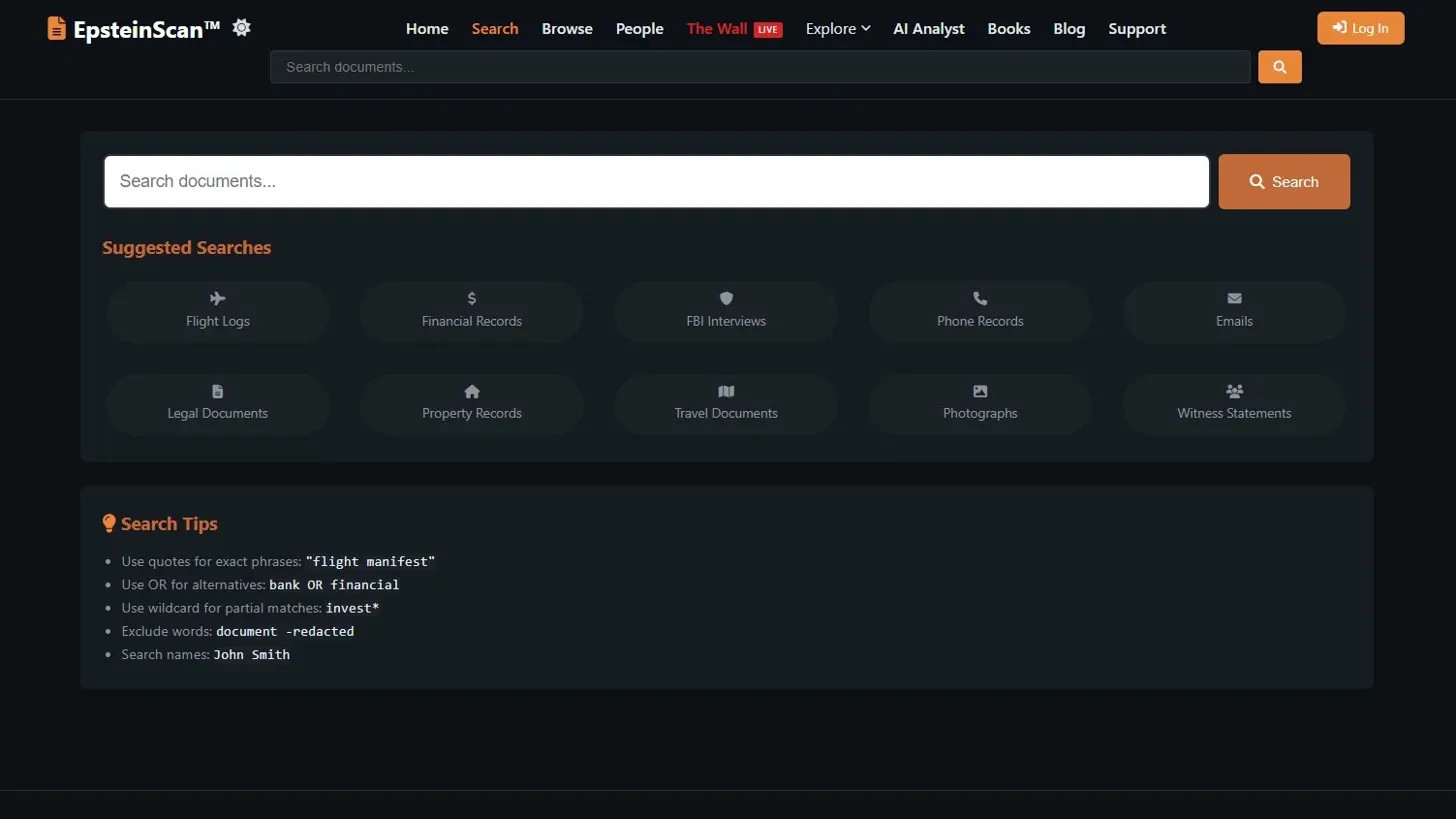
Task: Click the bank OR financial example
Action: (334, 585)
